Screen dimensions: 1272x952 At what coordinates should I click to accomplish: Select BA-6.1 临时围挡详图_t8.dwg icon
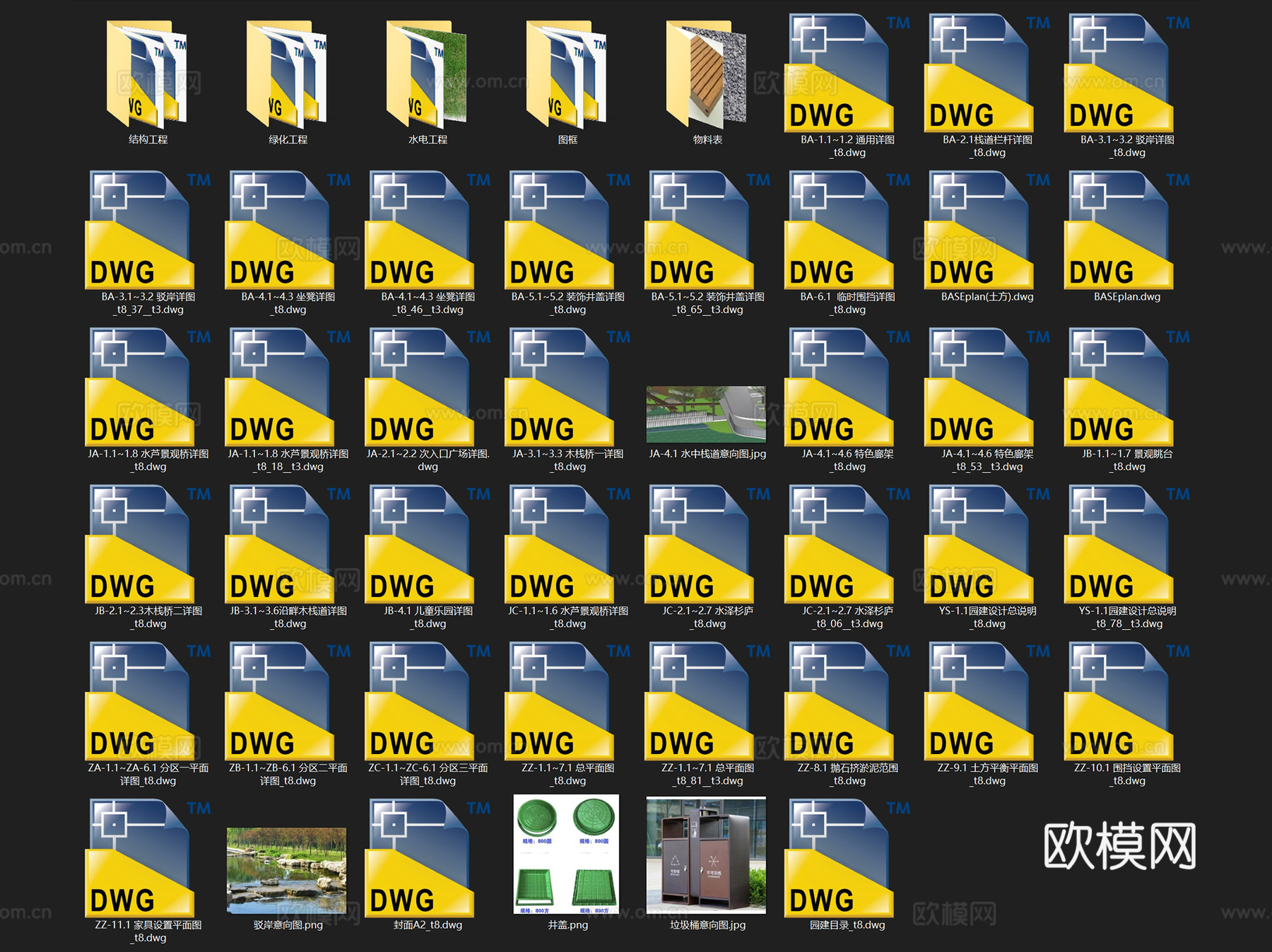click(847, 230)
